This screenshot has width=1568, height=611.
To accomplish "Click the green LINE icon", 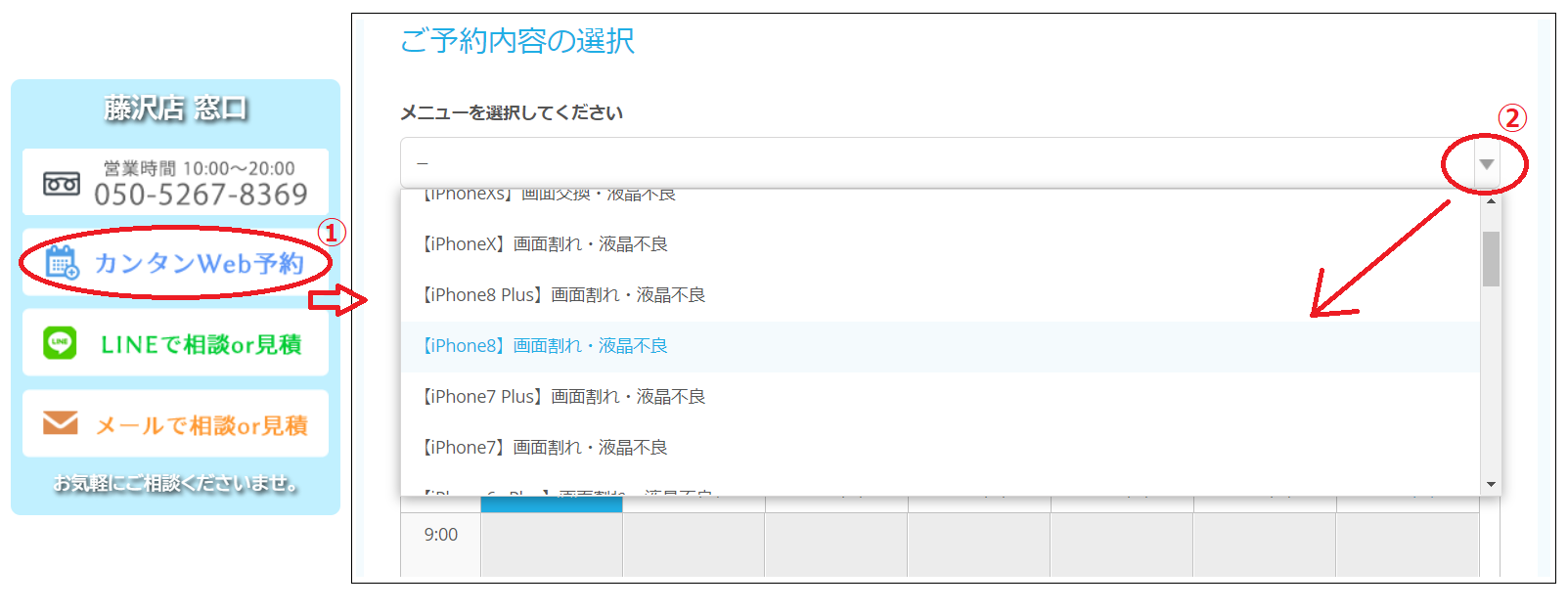I will [60, 343].
